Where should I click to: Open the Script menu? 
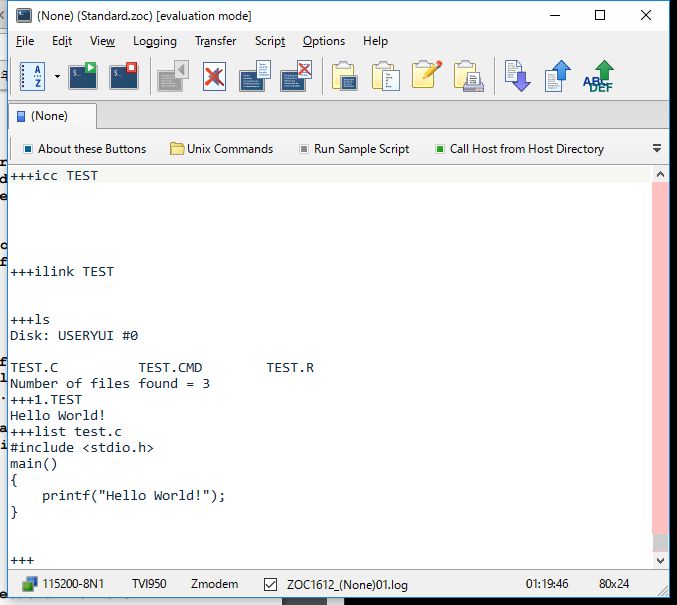tap(270, 41)
